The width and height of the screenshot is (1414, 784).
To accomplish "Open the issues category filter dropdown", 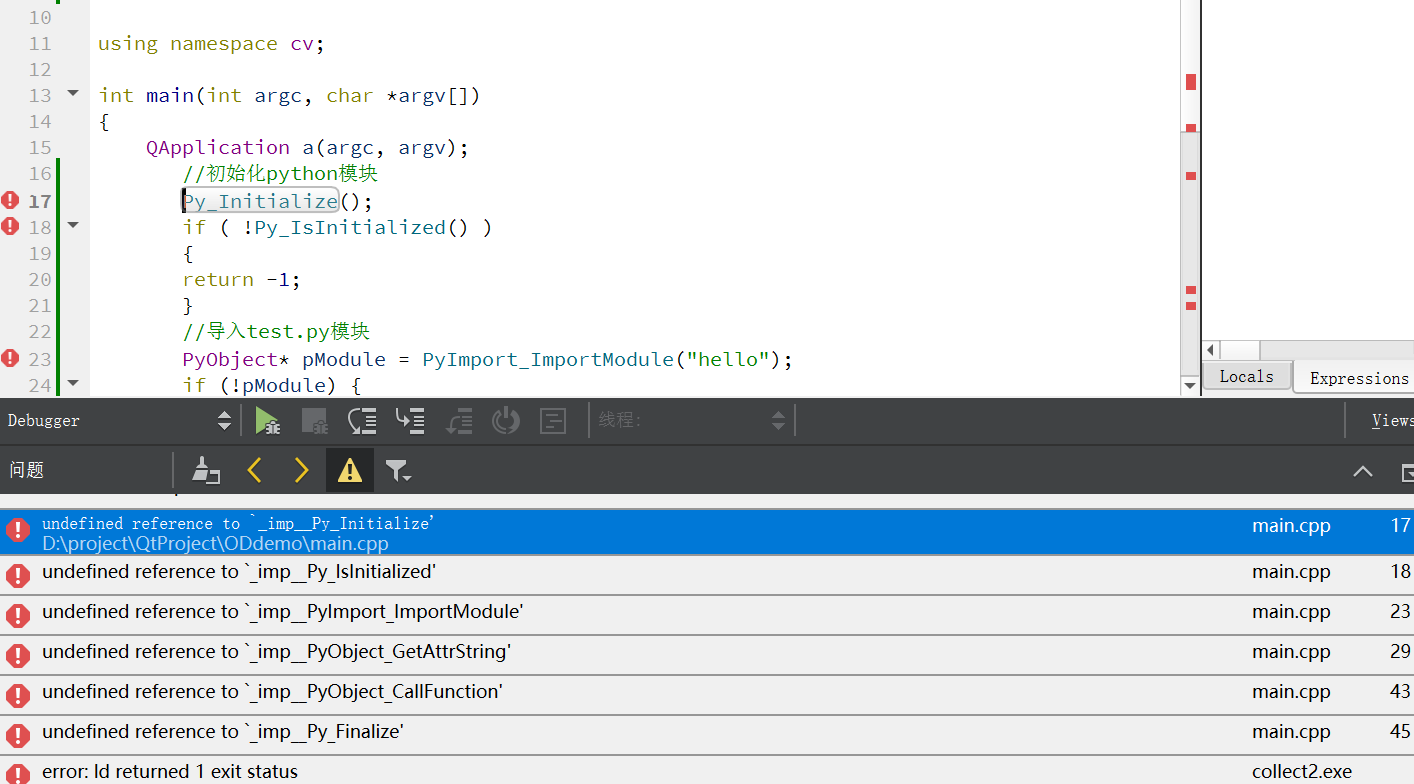I will click(399, 471).
